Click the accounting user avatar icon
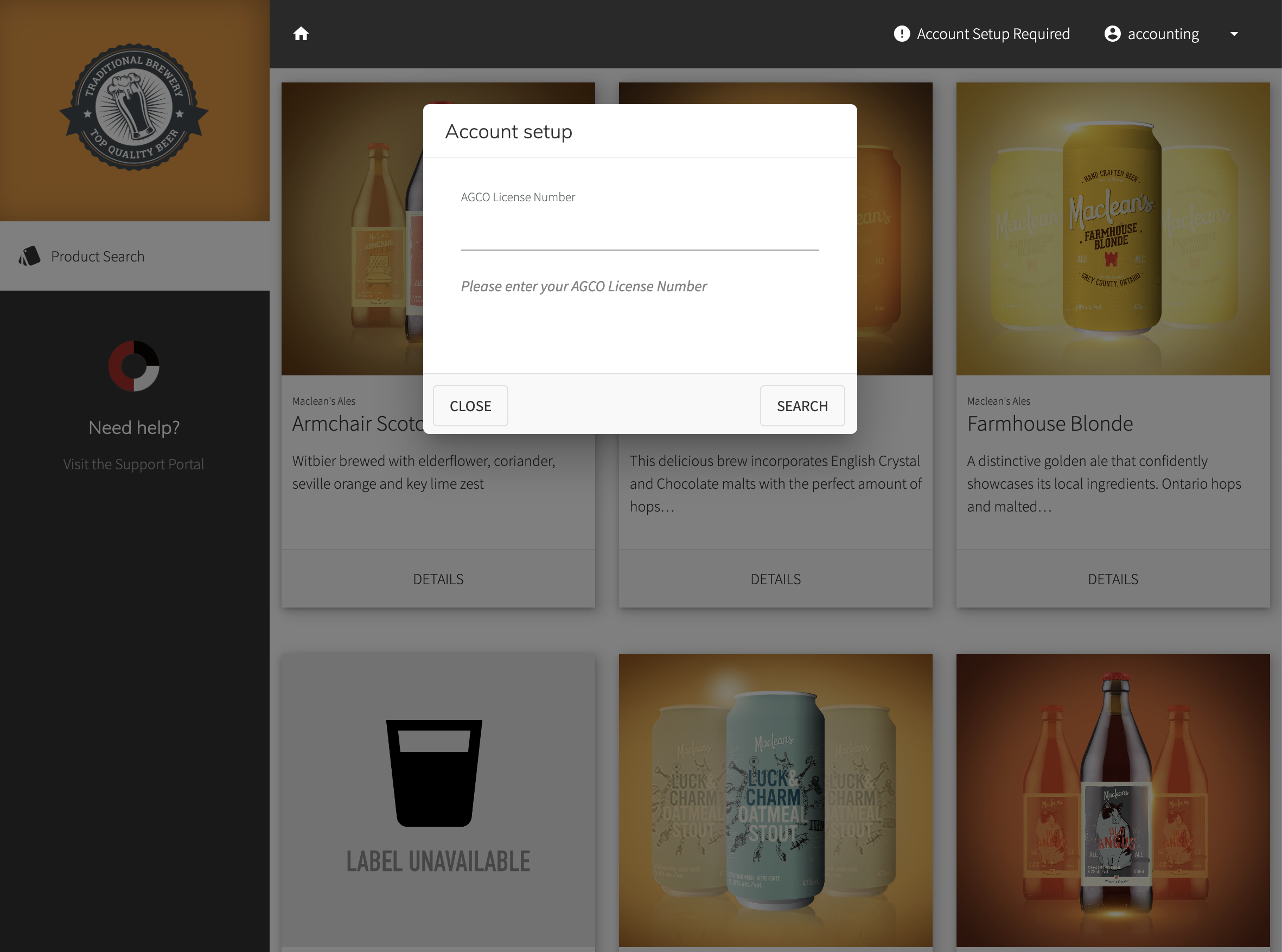1282x952 pixels. point(1112,34)
